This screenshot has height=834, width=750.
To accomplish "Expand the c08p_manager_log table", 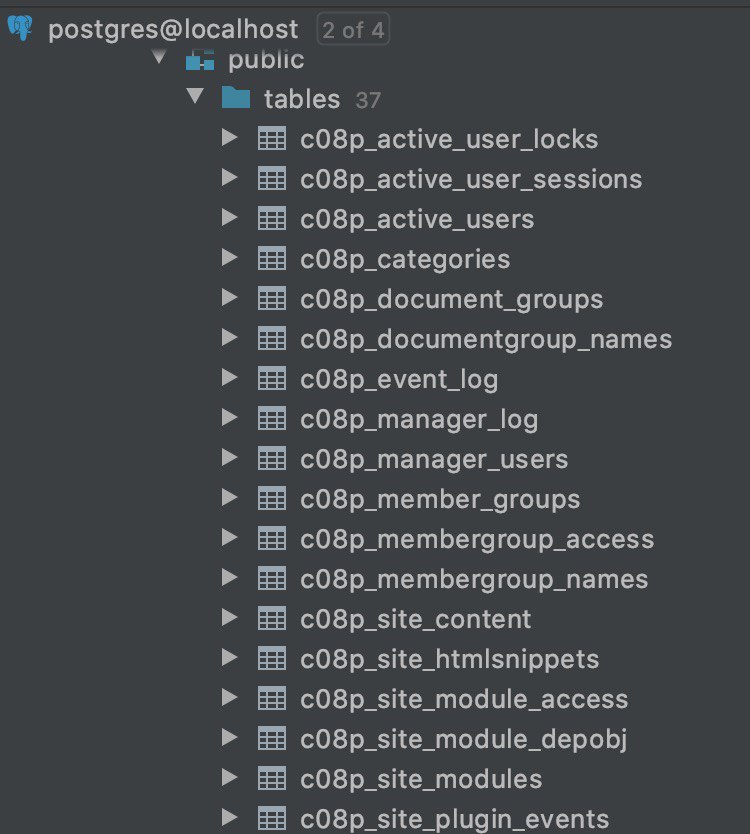I will click(229, 418).
